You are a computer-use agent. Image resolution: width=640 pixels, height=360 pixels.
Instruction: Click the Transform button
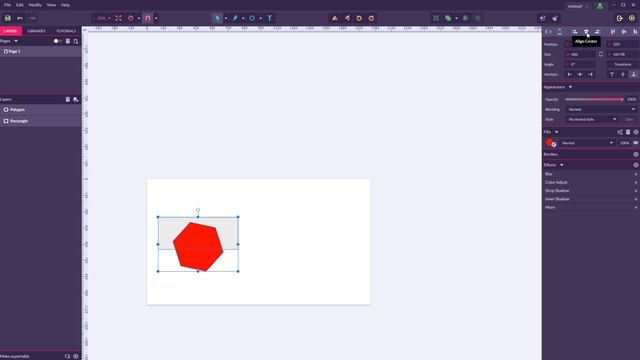[622, 64]
